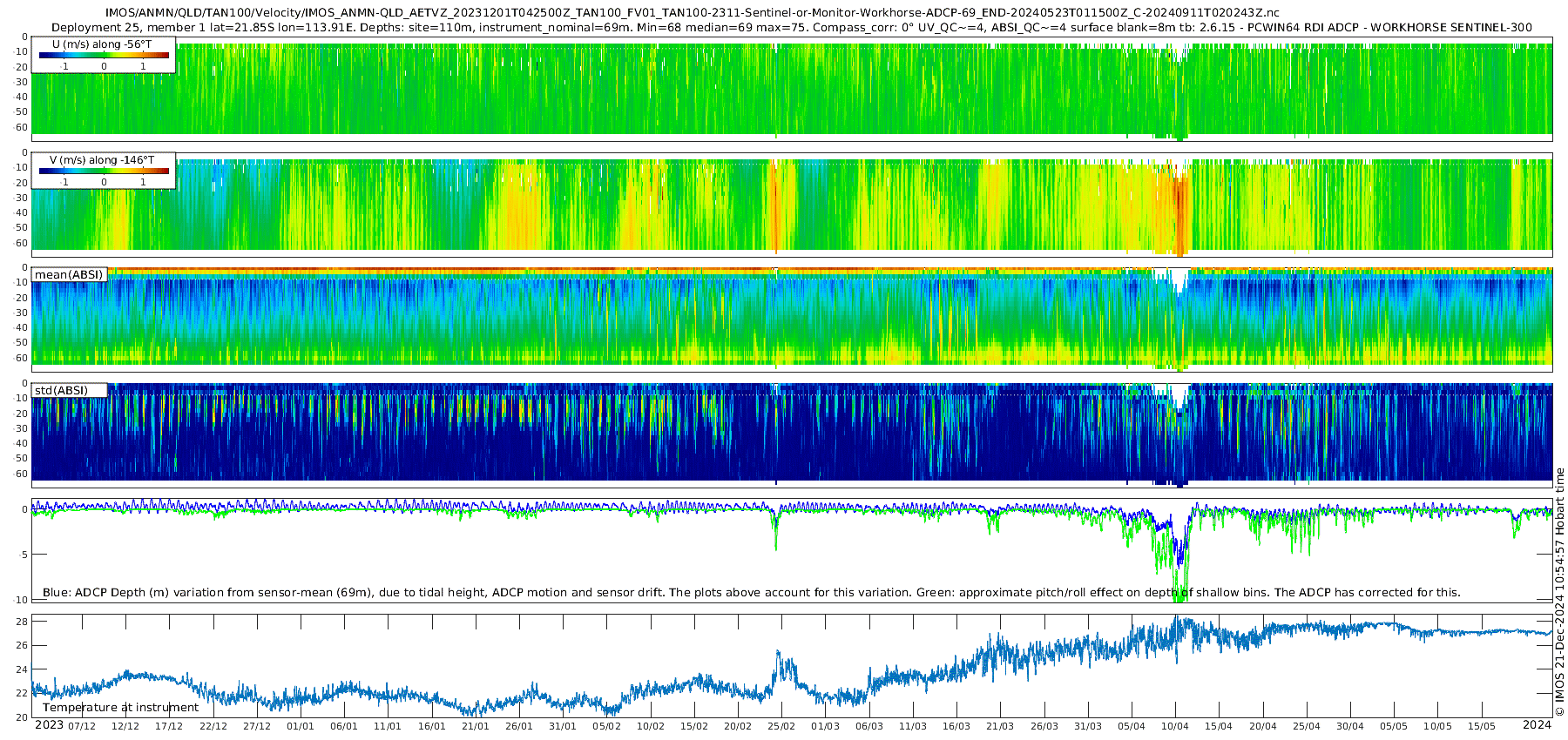The image size is (1568, 740).
Task: Select the '11/01' date tick label
Action: (388, 727)
